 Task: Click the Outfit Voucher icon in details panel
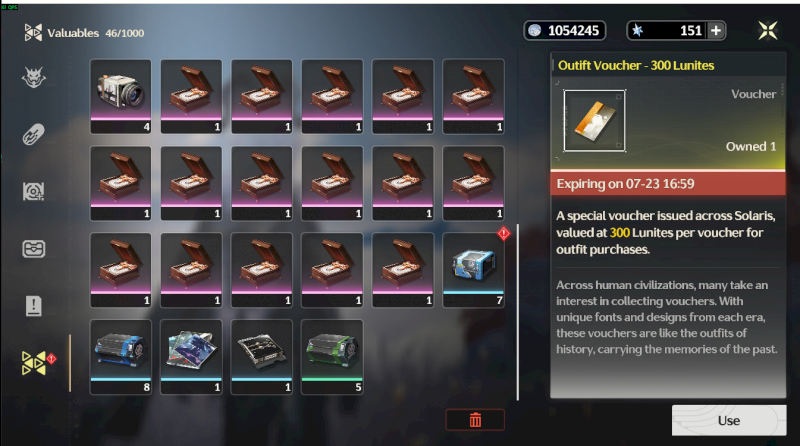pyautogui.click(x=594, y=120)
